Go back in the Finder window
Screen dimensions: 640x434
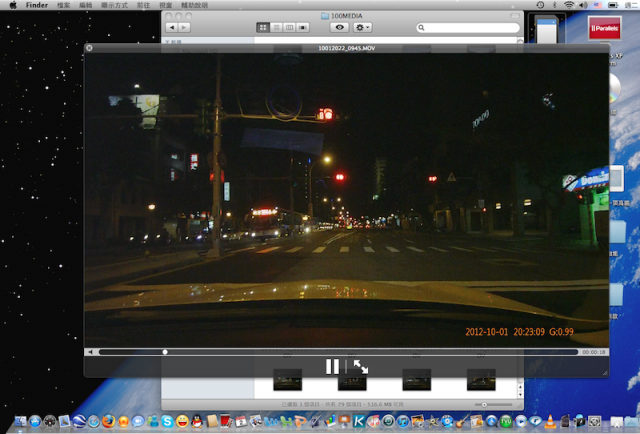point(172,27)
